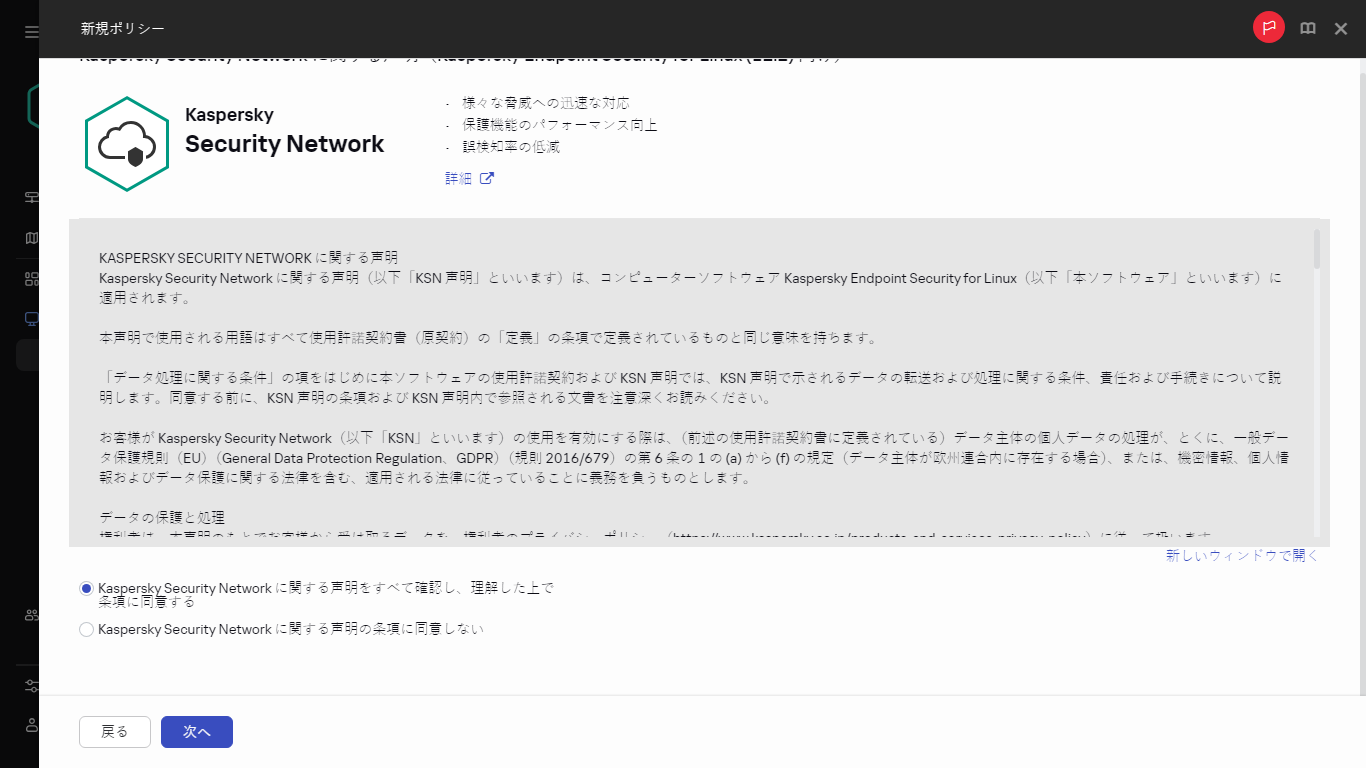Image resolution: width=1366 pixels, height=768 pixels.
Task: Select agree to the KSN statement terms
Action: tap(86, 588)
